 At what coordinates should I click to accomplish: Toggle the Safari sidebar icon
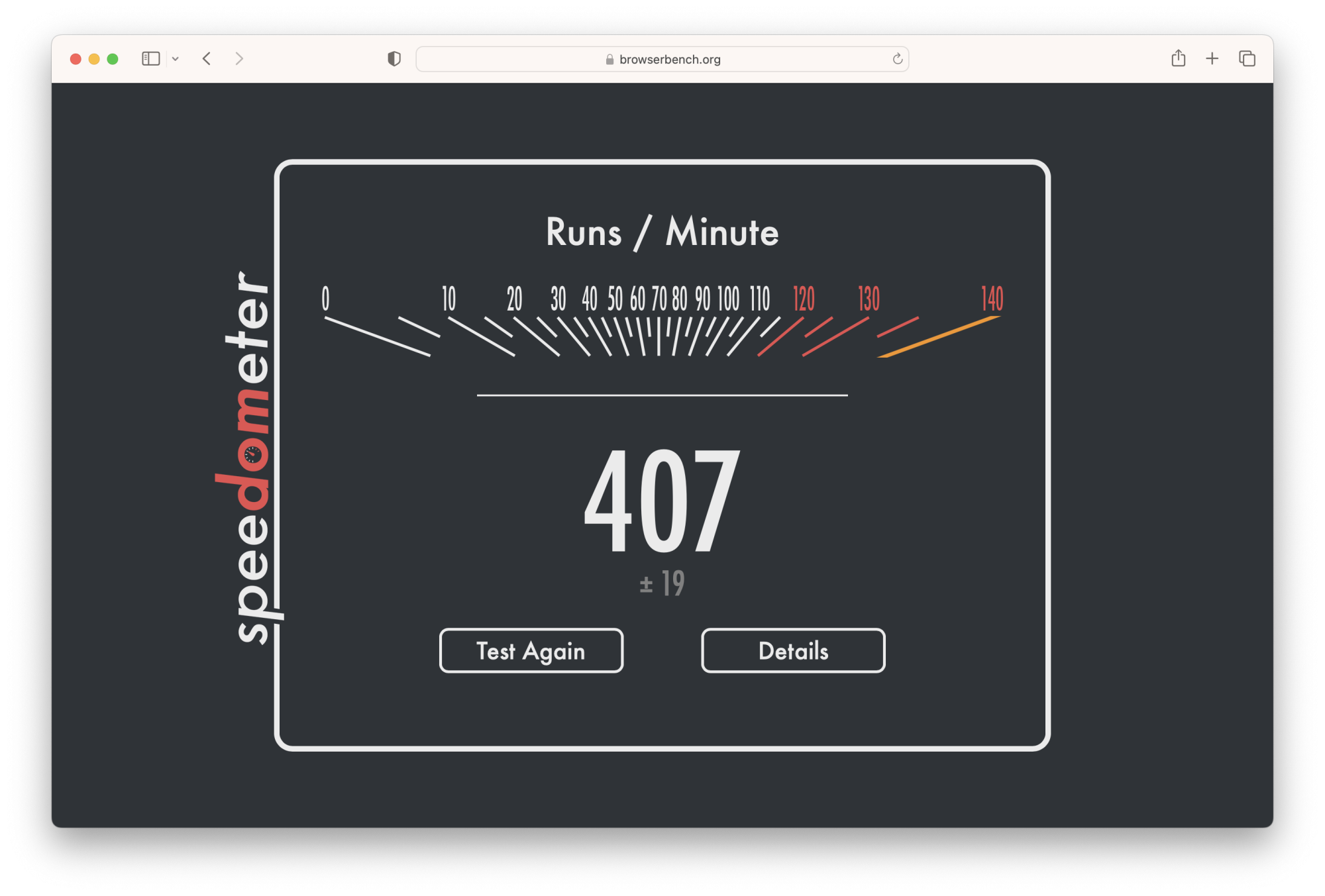click(150, 59)
